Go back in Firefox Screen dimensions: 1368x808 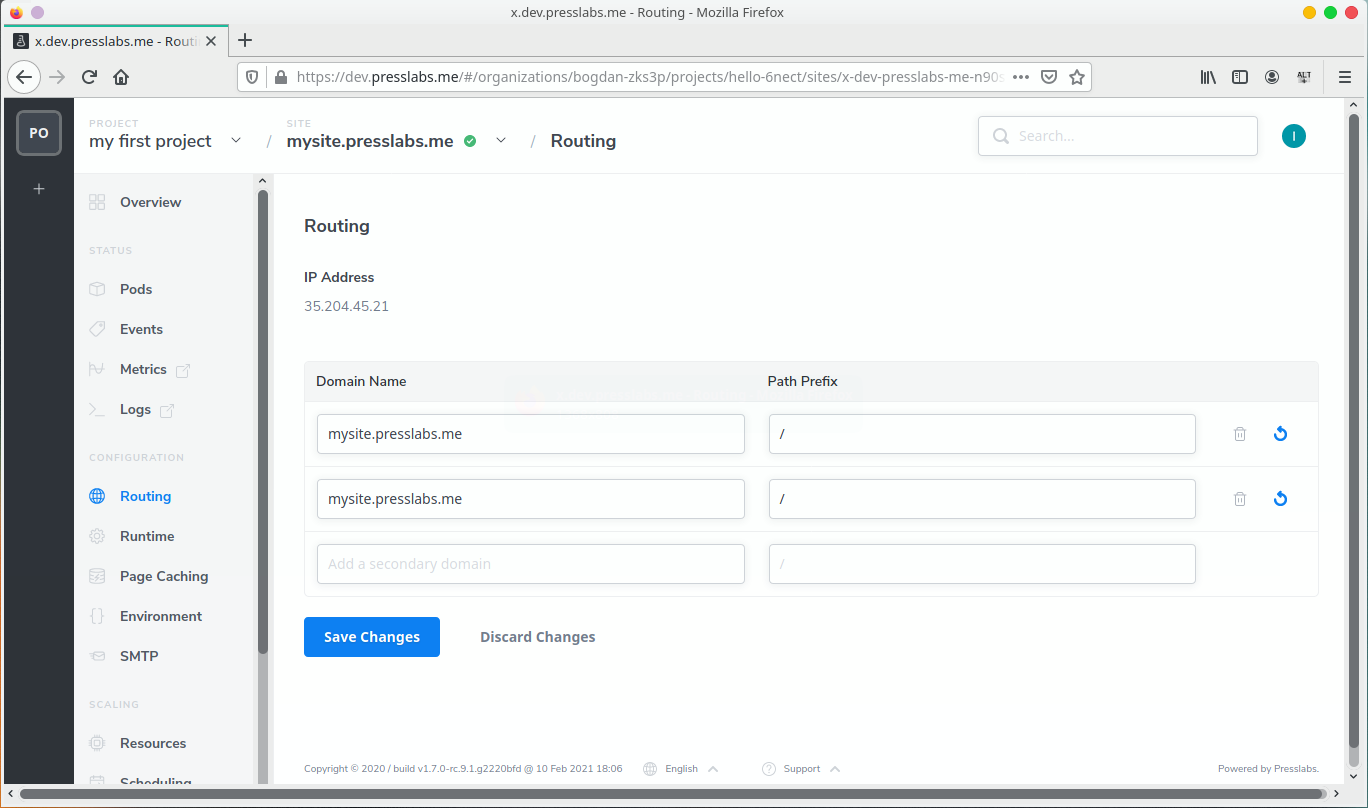point(24,77)
